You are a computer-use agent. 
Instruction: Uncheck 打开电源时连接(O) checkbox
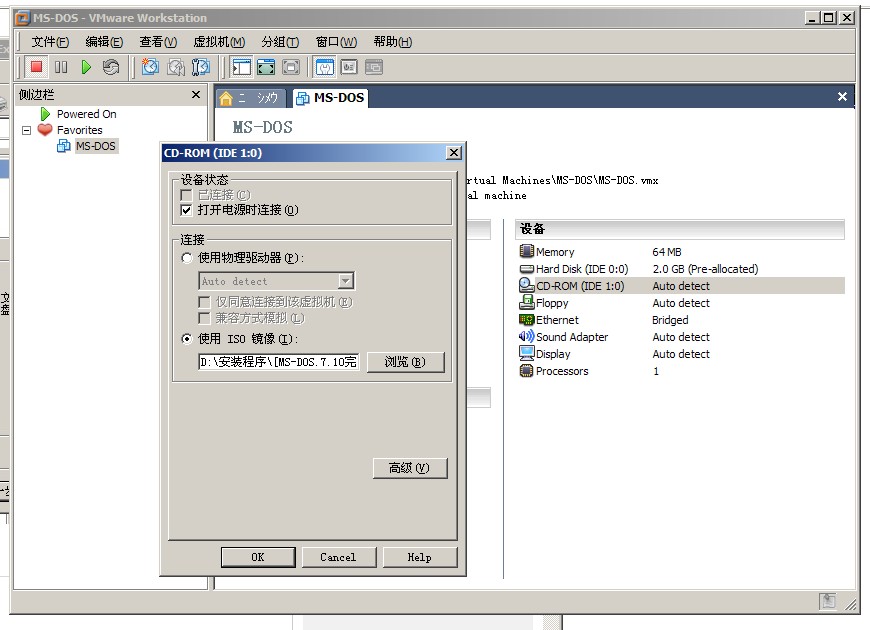tap(186, 210)
